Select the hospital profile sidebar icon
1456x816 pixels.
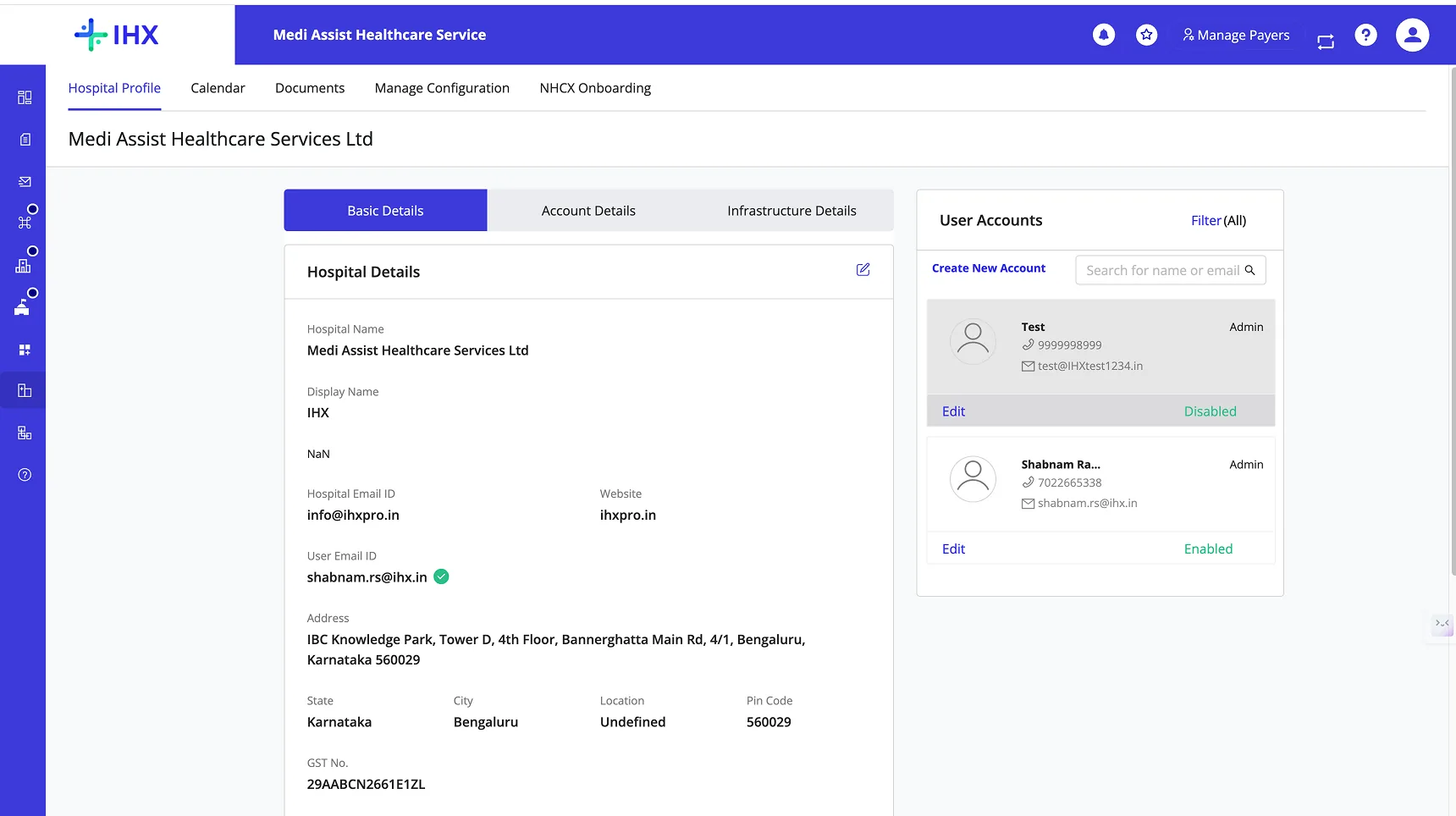(x=25, y=391)
